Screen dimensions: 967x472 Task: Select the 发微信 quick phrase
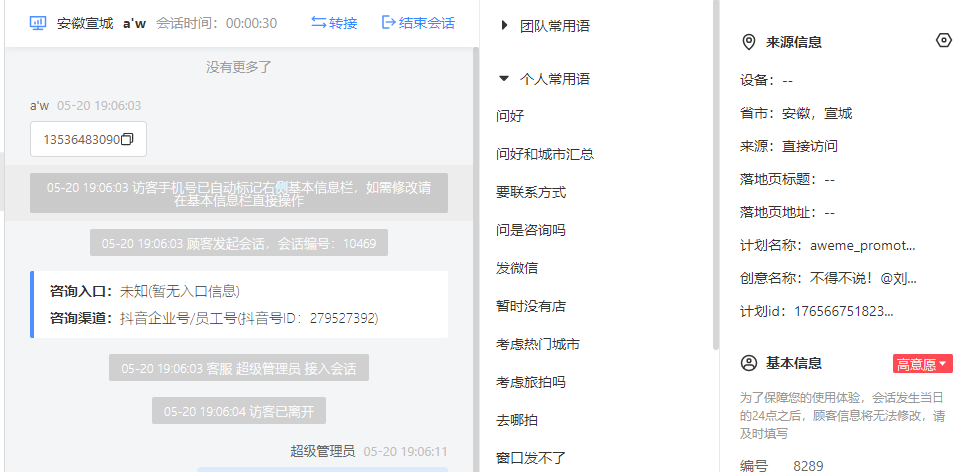click(x=517, y=268)
